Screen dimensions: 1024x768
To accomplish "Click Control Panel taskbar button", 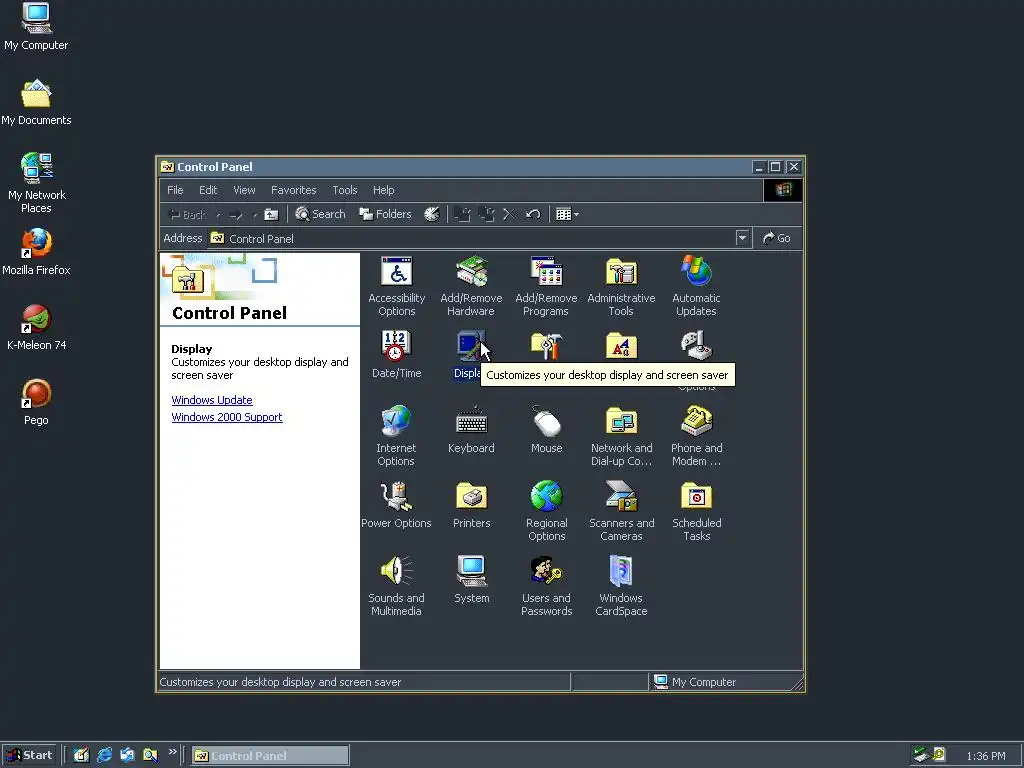I will point(270,756).
